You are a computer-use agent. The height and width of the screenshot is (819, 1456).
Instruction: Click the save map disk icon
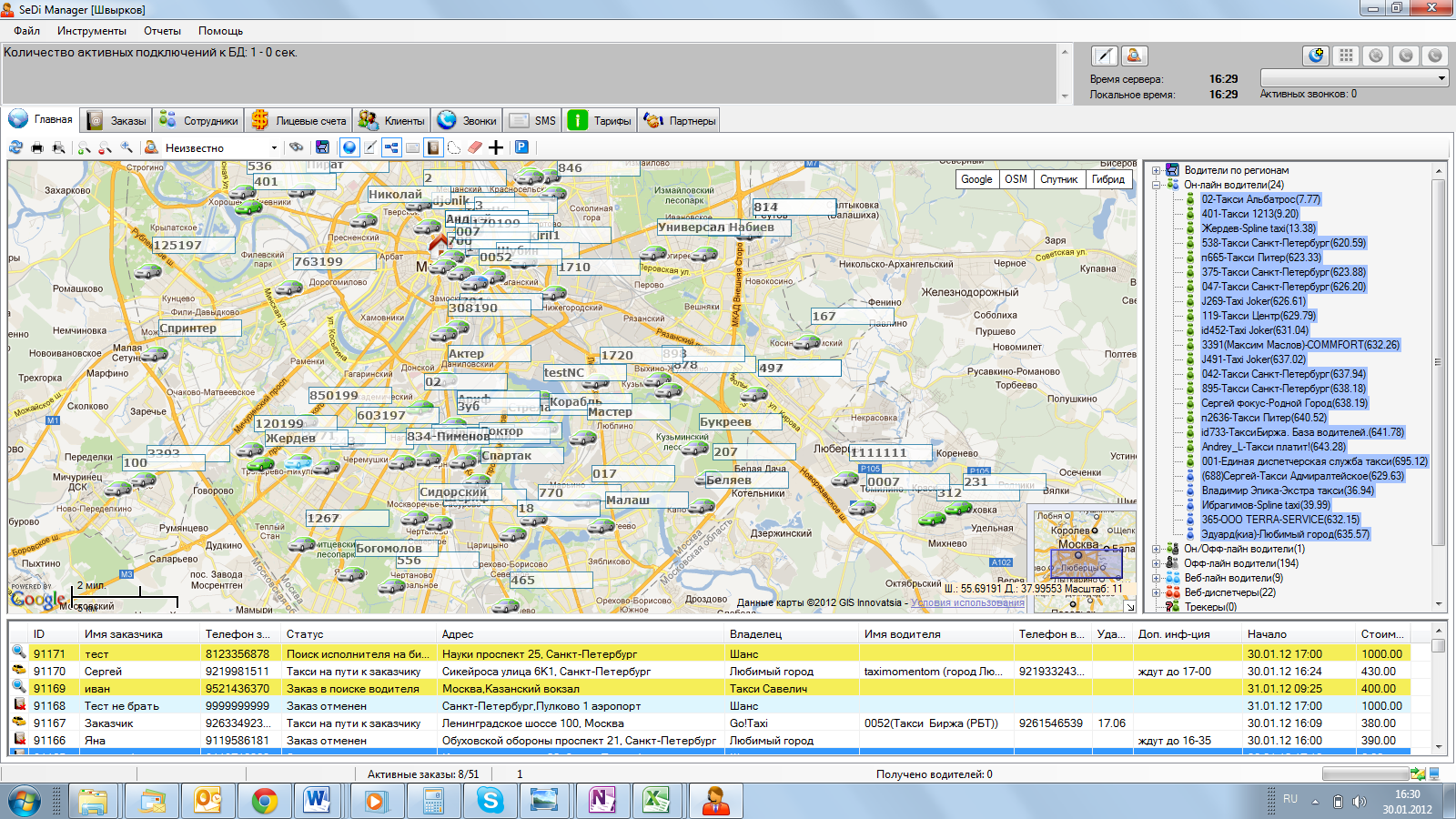pyautogui.click(x=322, y=147)
